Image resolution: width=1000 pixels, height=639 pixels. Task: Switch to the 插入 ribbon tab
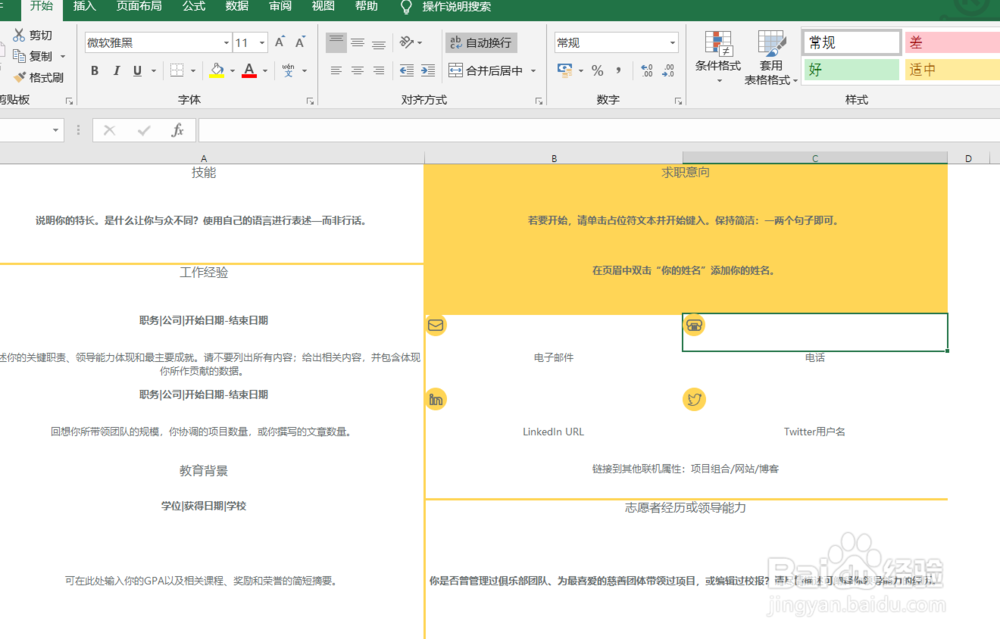(x=84, y=9)
